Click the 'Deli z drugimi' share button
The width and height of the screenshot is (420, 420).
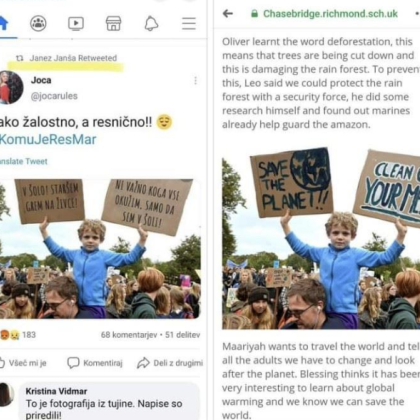[x=170, y=363]
